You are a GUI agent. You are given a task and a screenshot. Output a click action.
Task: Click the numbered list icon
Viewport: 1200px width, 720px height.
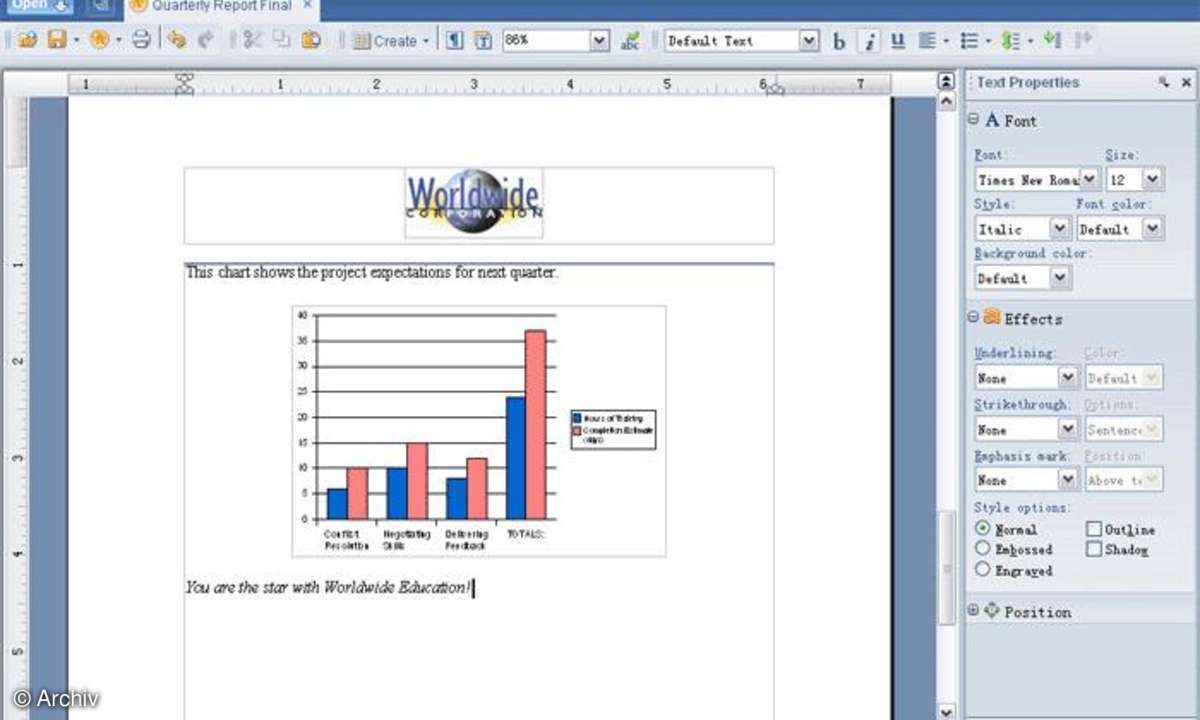[1010, 41]
